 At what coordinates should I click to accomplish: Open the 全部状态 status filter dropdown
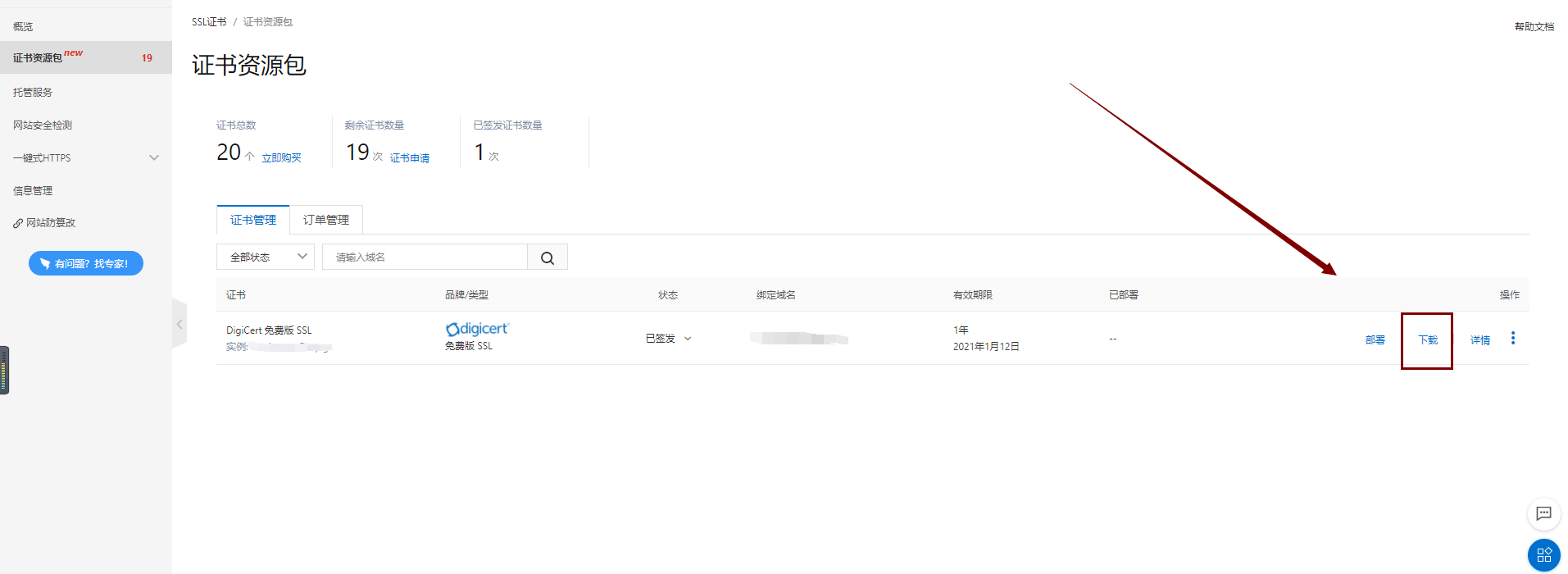tap(265, 257)
